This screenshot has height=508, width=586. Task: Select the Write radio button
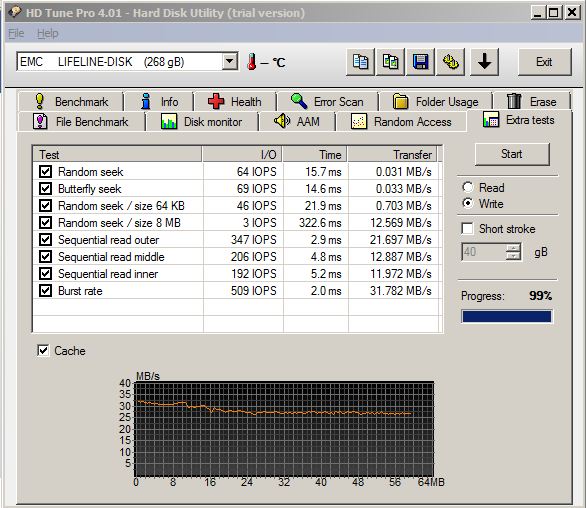(x=468, y=203)
